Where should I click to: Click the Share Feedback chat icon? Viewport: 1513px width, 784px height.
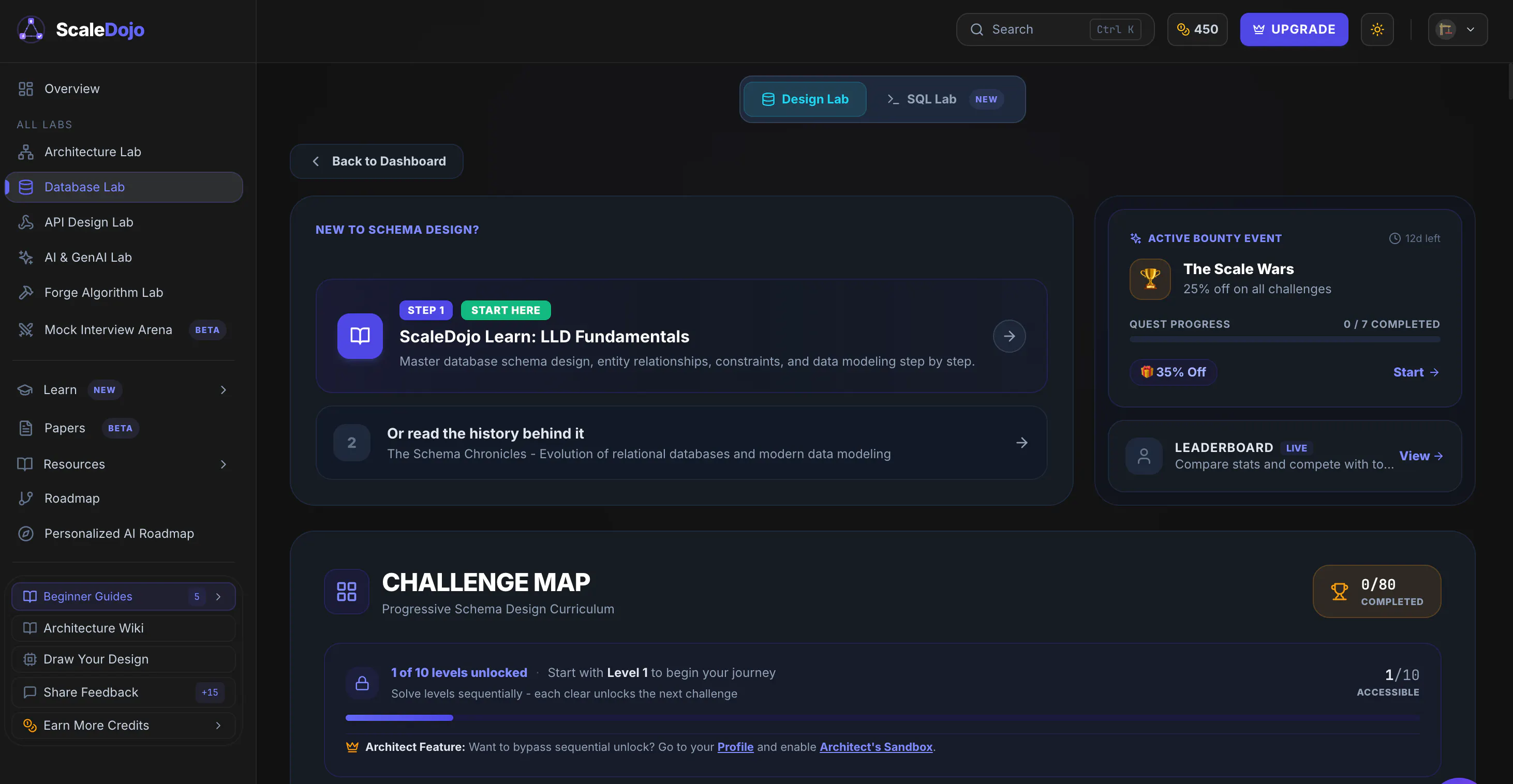[29, 692]
